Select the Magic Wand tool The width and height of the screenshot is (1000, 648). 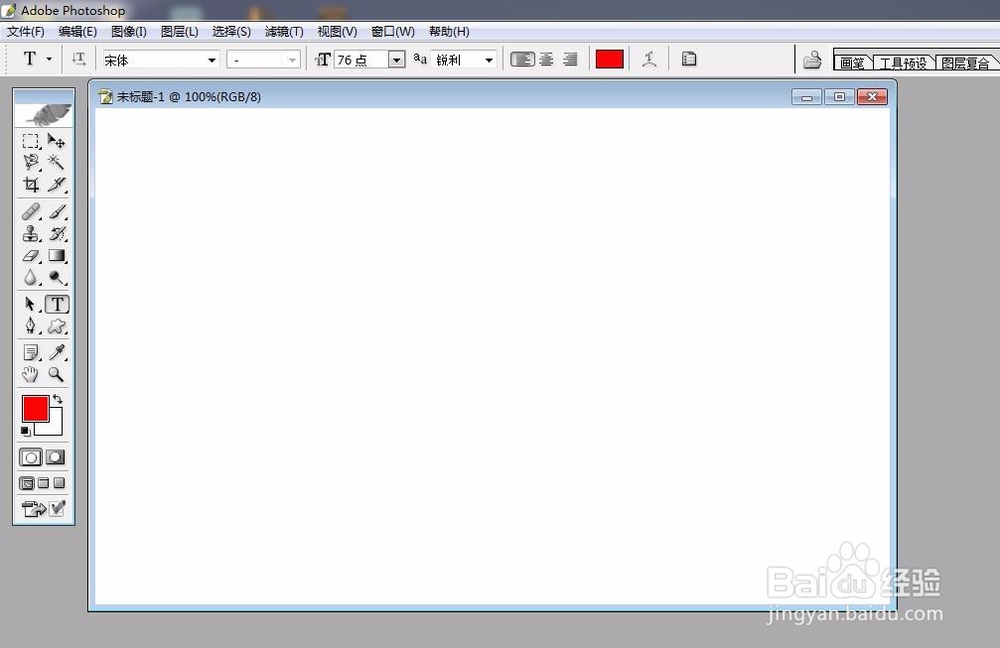tap(56, 163)
